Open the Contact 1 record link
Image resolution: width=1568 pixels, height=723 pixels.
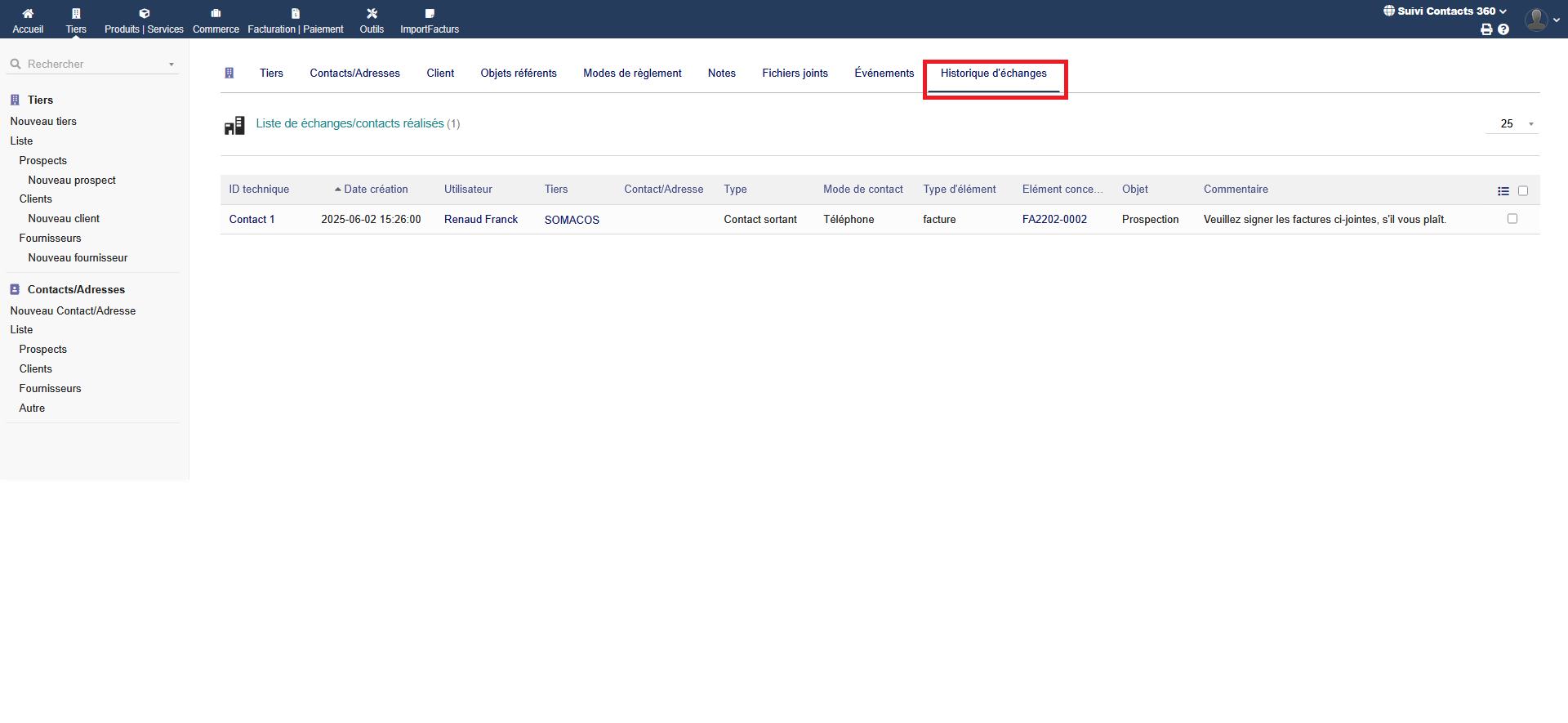[x=252, y=220]
